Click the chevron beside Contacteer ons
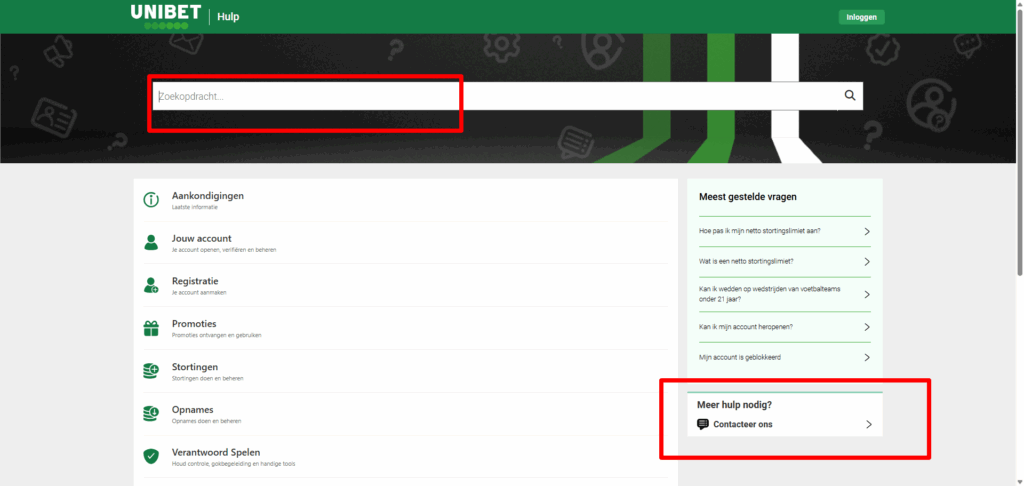 pyautogui.click(x=869, y=424)
